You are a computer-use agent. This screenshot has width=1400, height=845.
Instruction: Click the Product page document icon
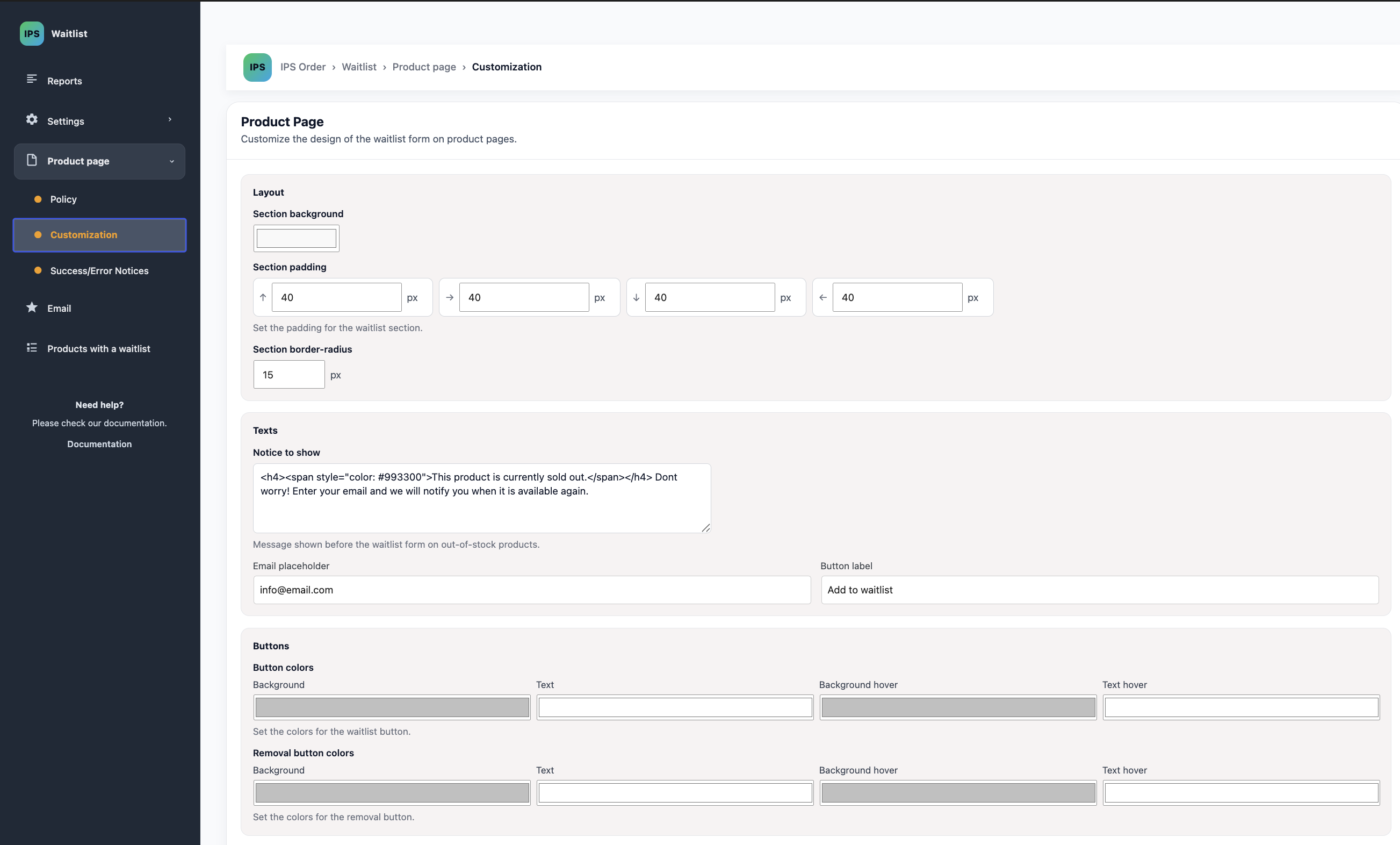tap(32, 160)
